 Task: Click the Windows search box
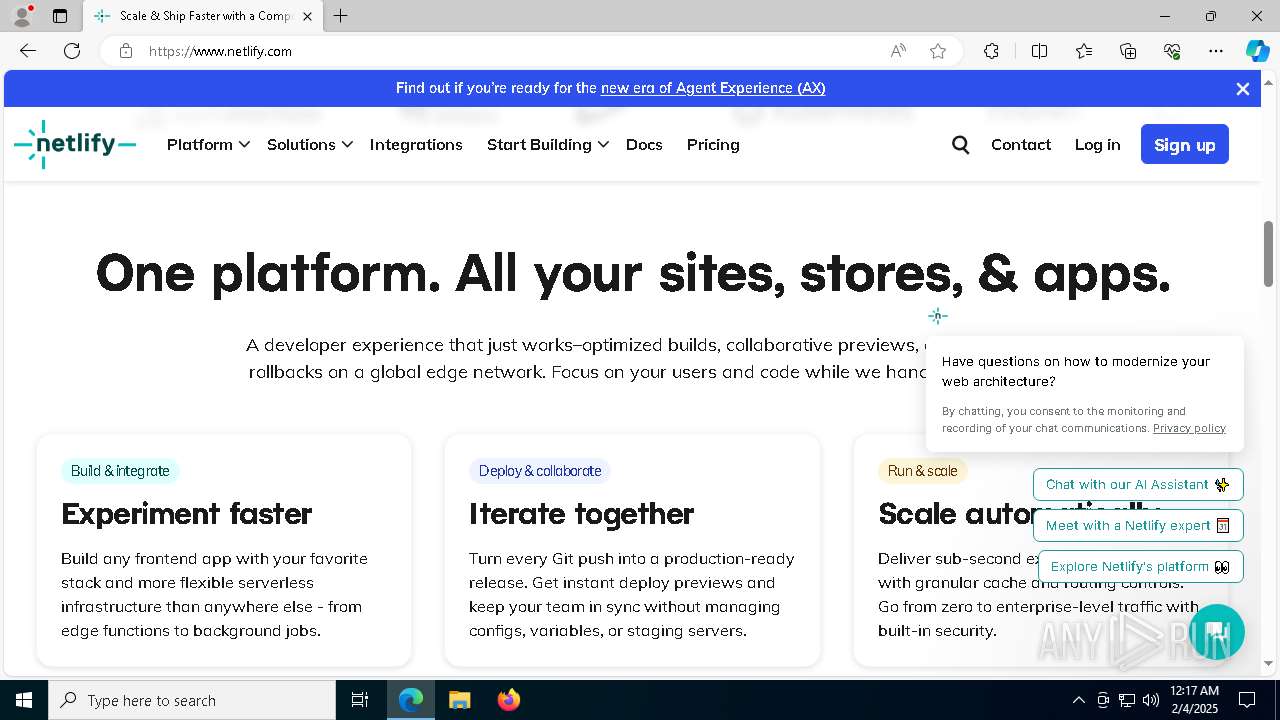tap(192, 700)
